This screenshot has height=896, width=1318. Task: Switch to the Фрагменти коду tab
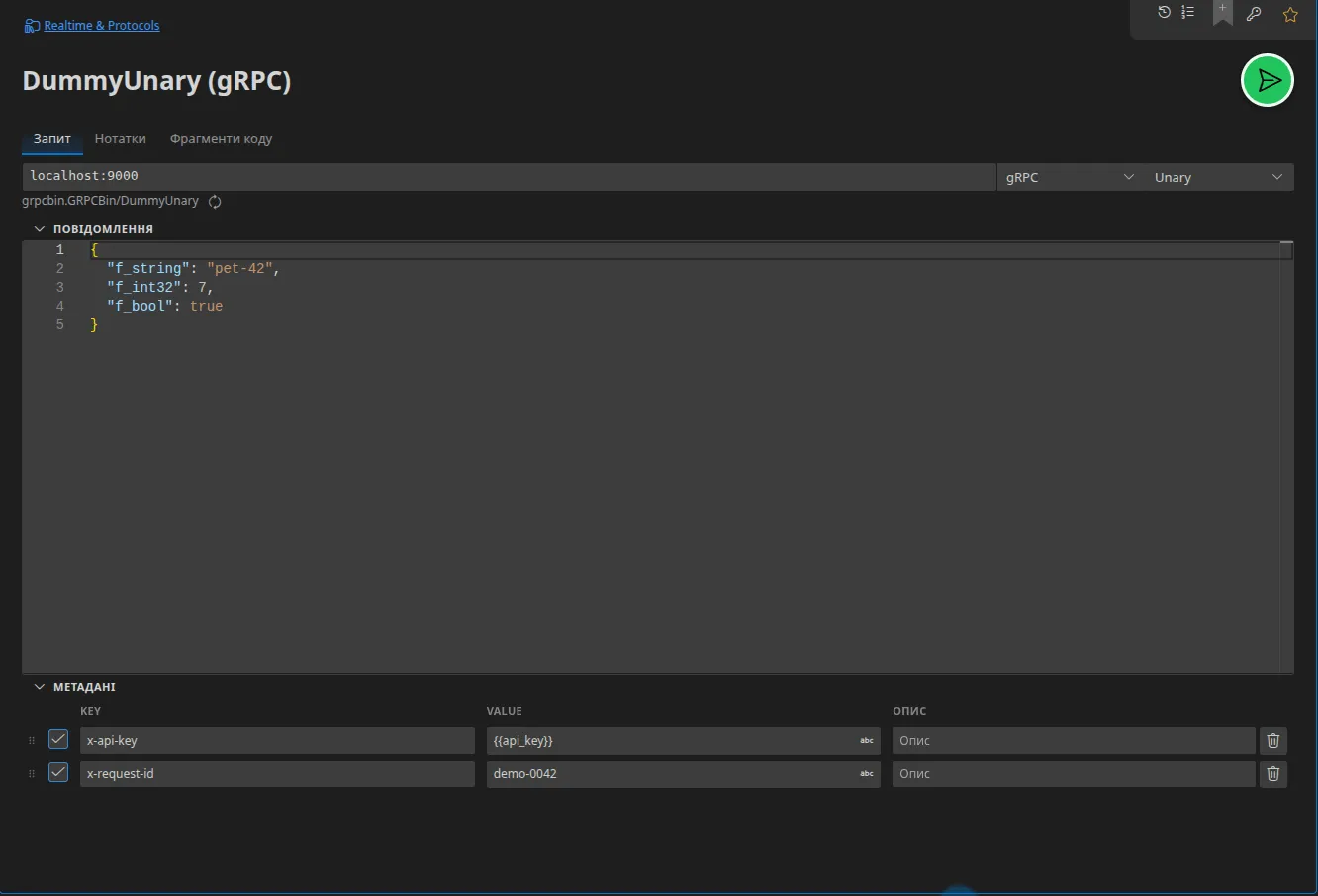[x=221, y=139]
